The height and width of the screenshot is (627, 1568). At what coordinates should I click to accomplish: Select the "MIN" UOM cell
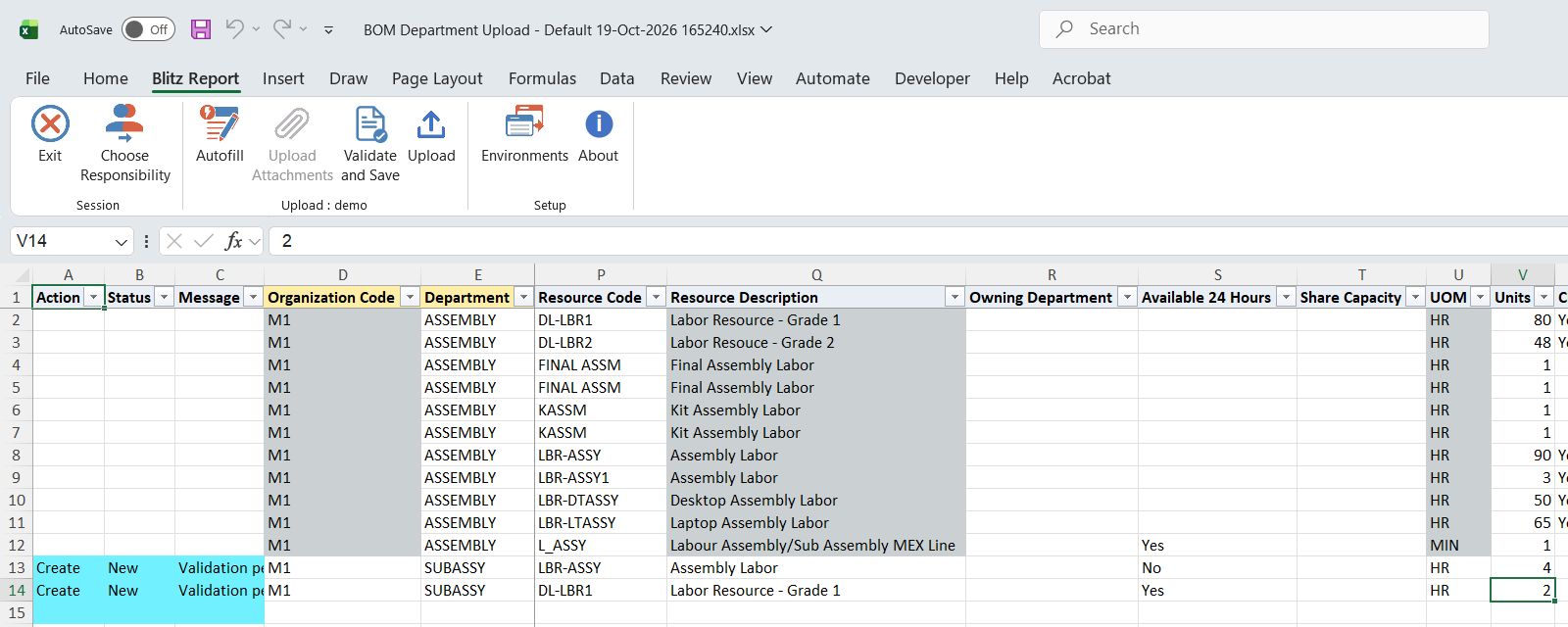coord(1459,546)
